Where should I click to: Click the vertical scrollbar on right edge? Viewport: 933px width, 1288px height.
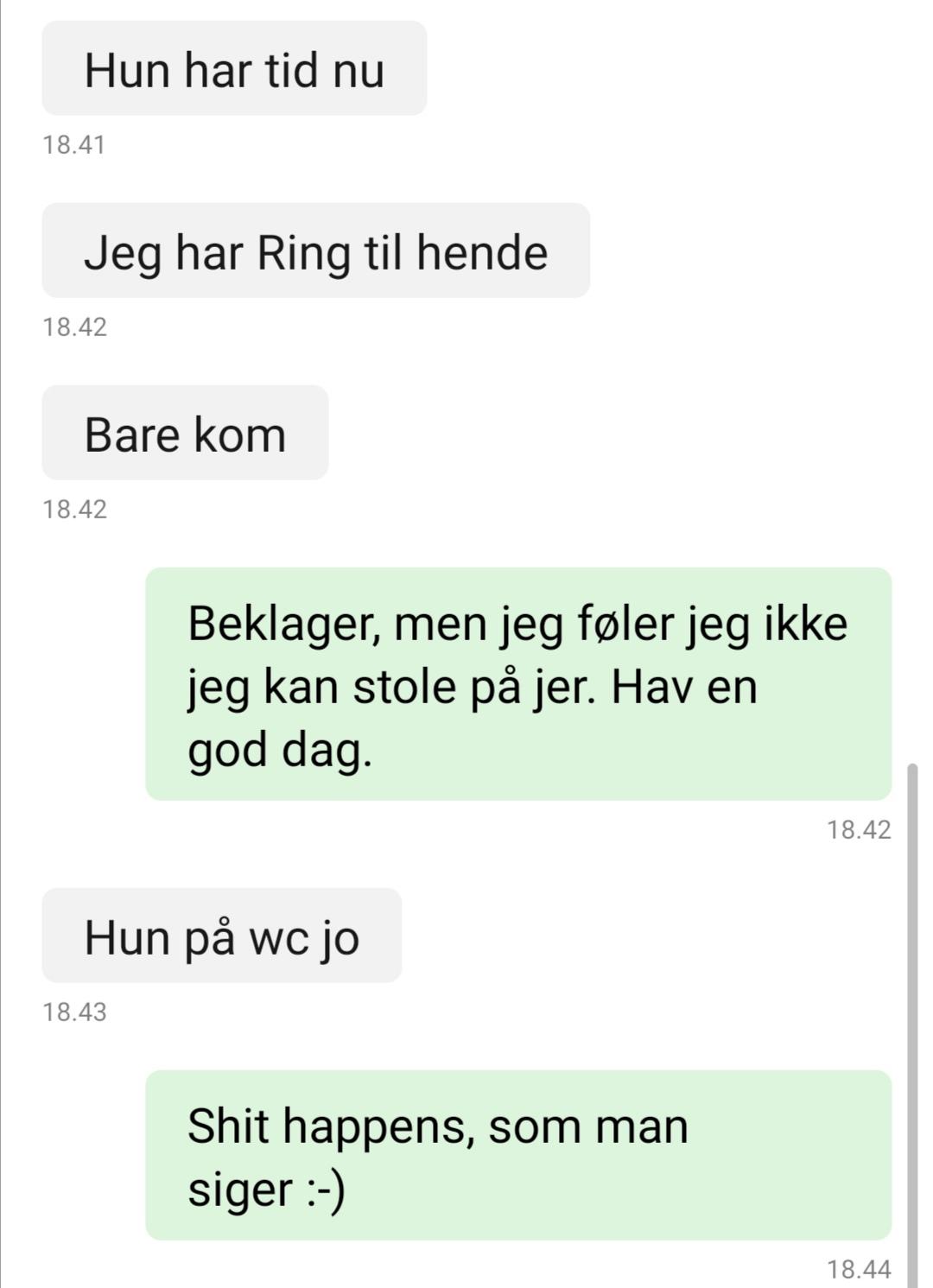[913, 1024]
